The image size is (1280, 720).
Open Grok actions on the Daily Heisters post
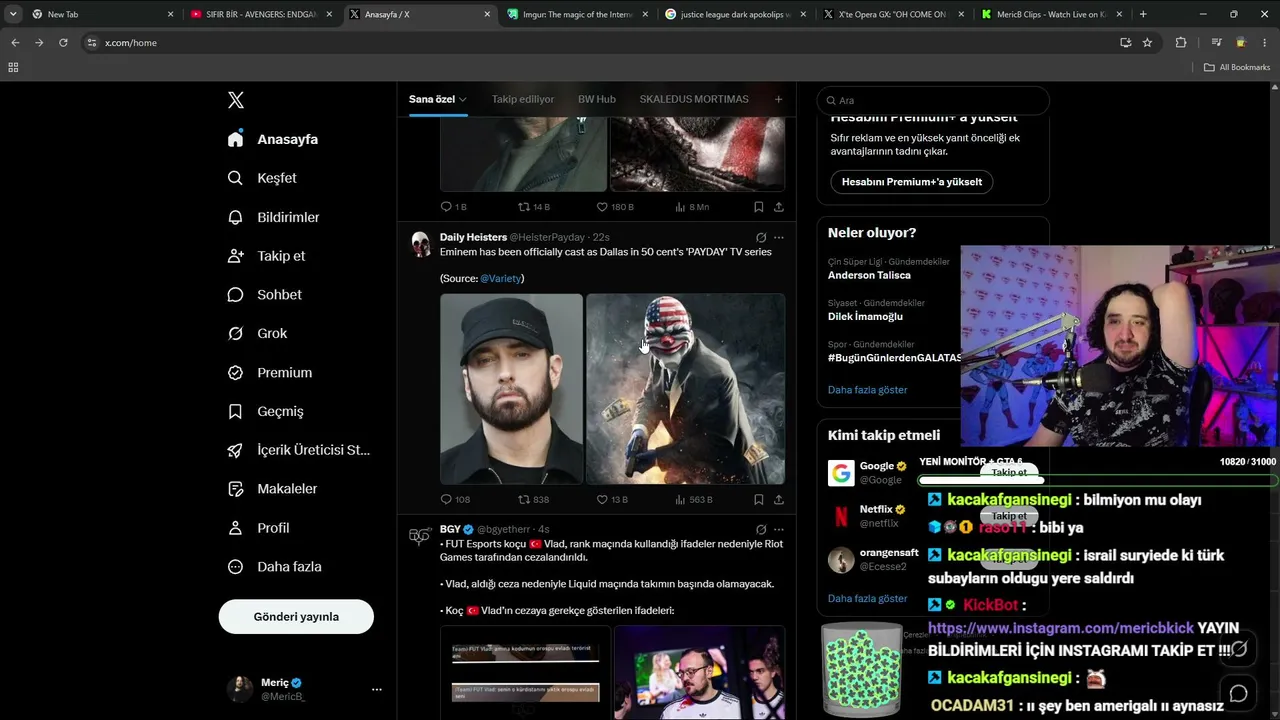coord(761,238)
